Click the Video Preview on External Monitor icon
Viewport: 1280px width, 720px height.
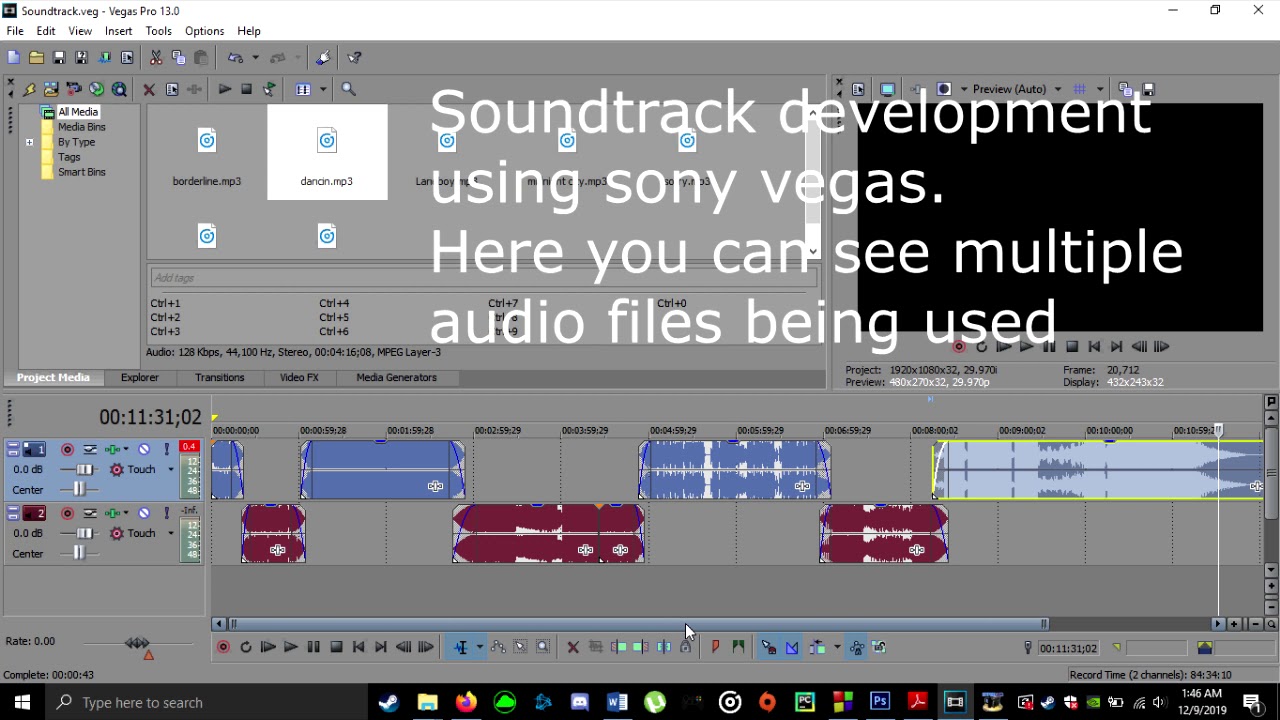(x=887, y=89)
